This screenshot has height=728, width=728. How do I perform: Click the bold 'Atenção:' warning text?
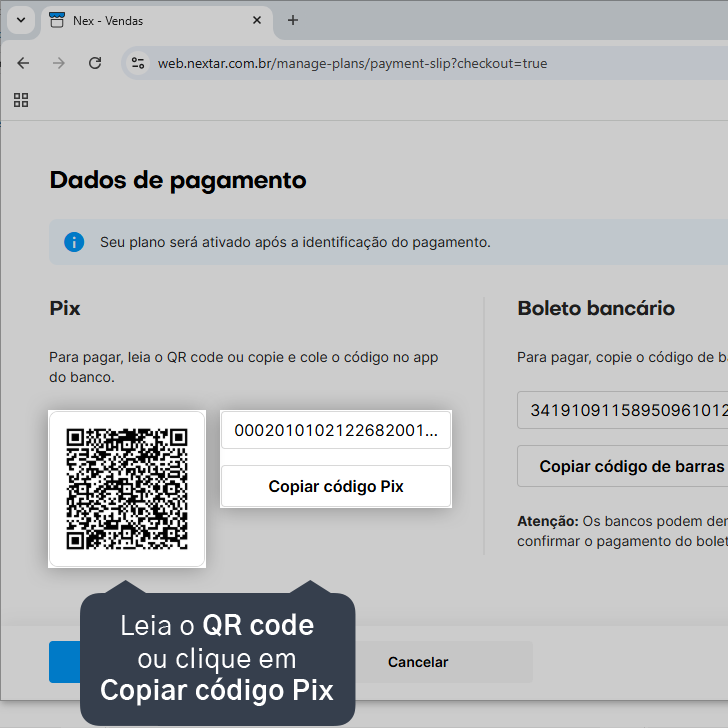[548, 521]
